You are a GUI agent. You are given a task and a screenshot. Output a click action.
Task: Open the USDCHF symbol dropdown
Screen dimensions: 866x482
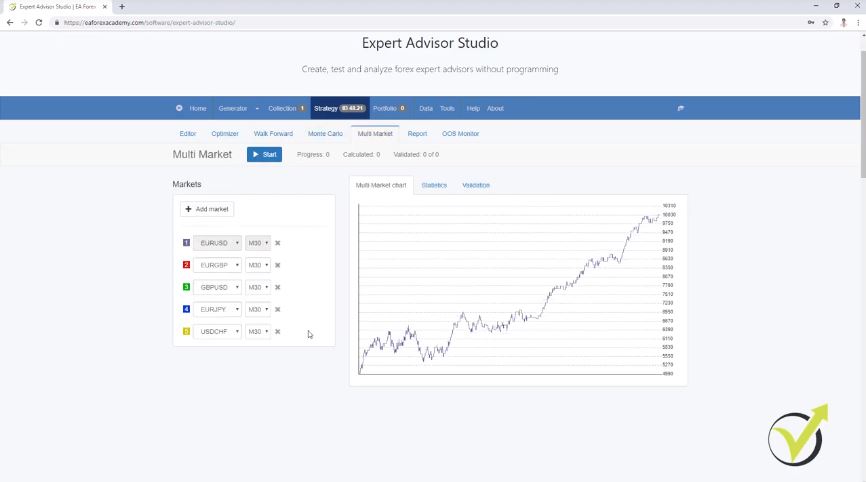pos(217,331)
